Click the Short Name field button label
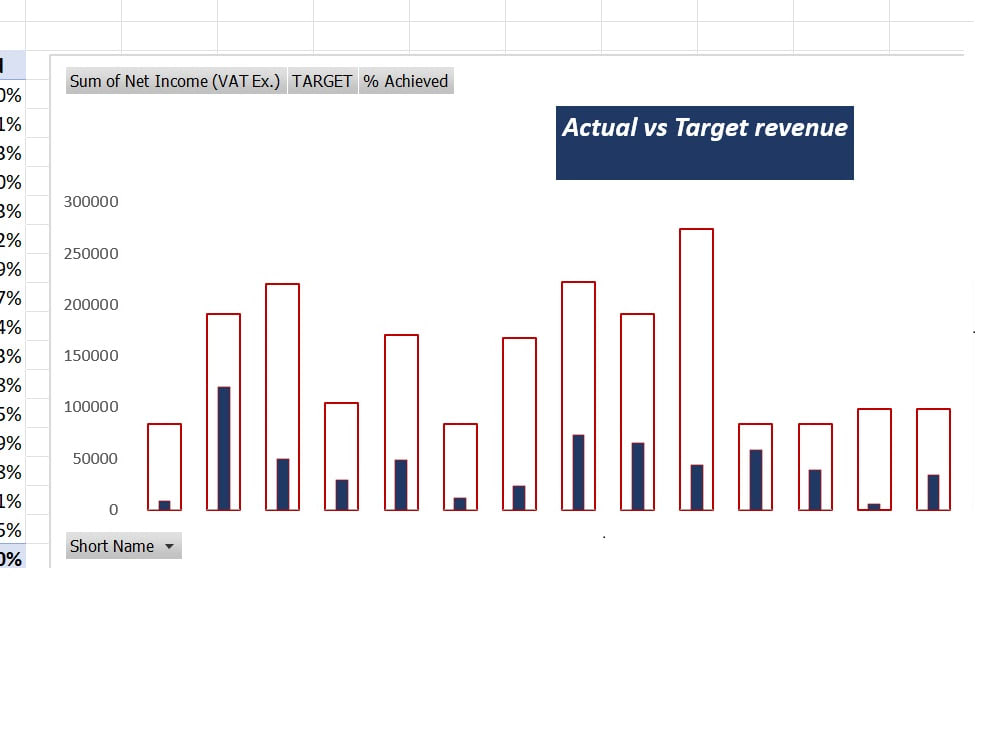 (110, 546)
